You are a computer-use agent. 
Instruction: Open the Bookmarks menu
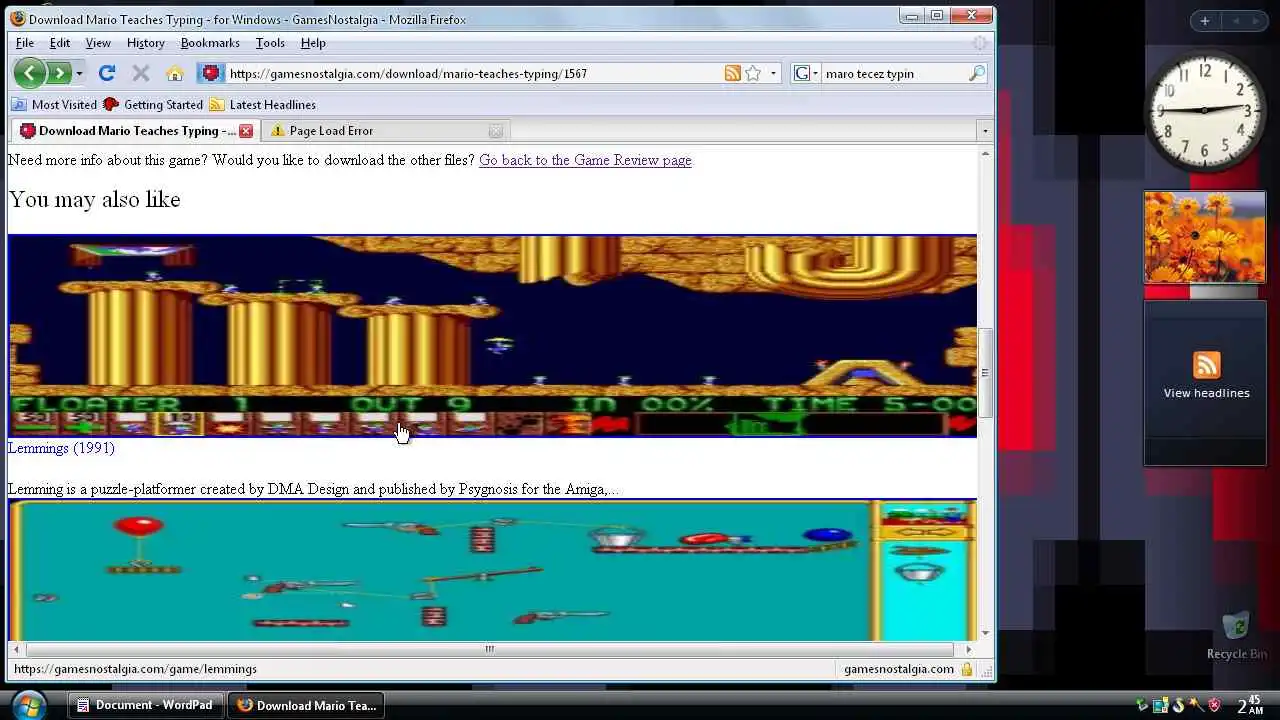(210, 43)
